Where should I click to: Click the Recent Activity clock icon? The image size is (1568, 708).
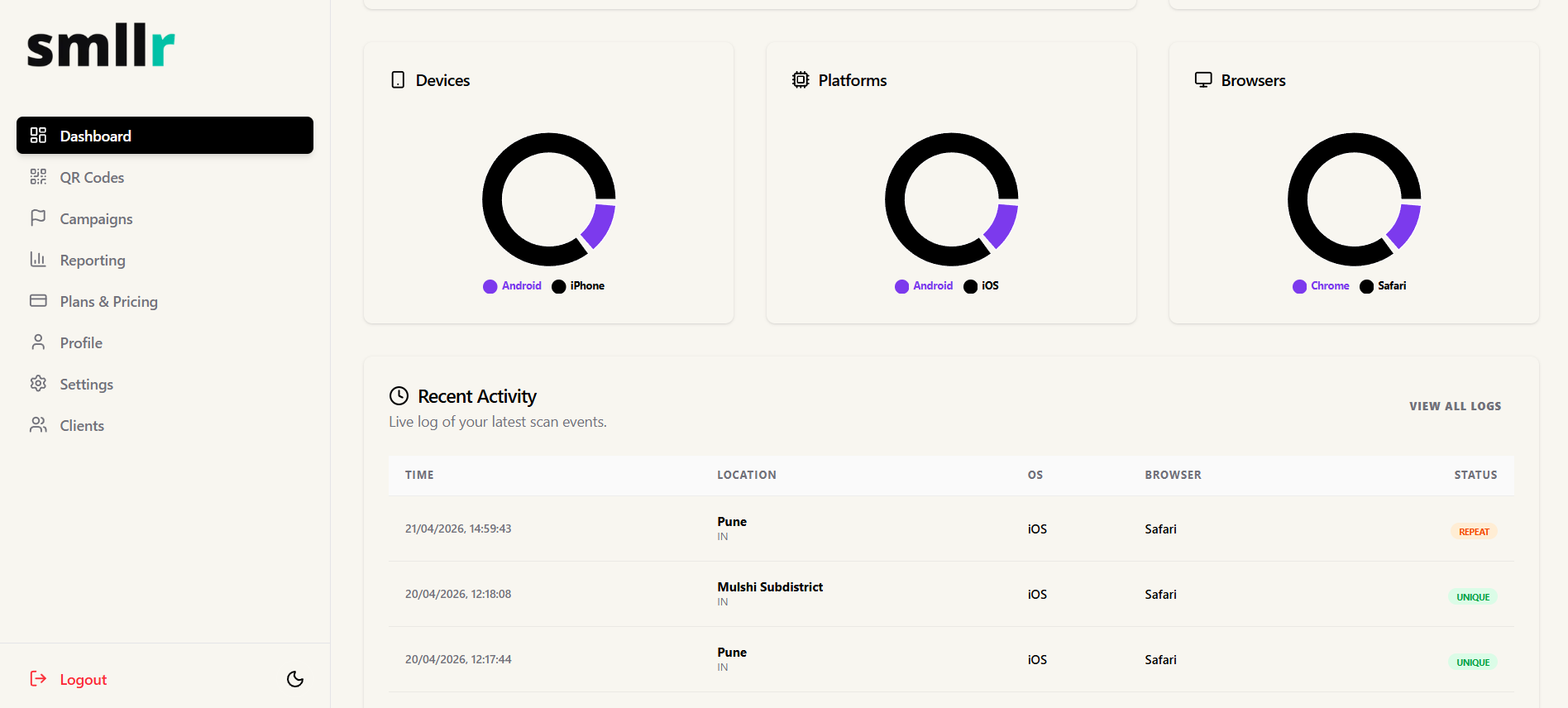click(x=399, y=396)
